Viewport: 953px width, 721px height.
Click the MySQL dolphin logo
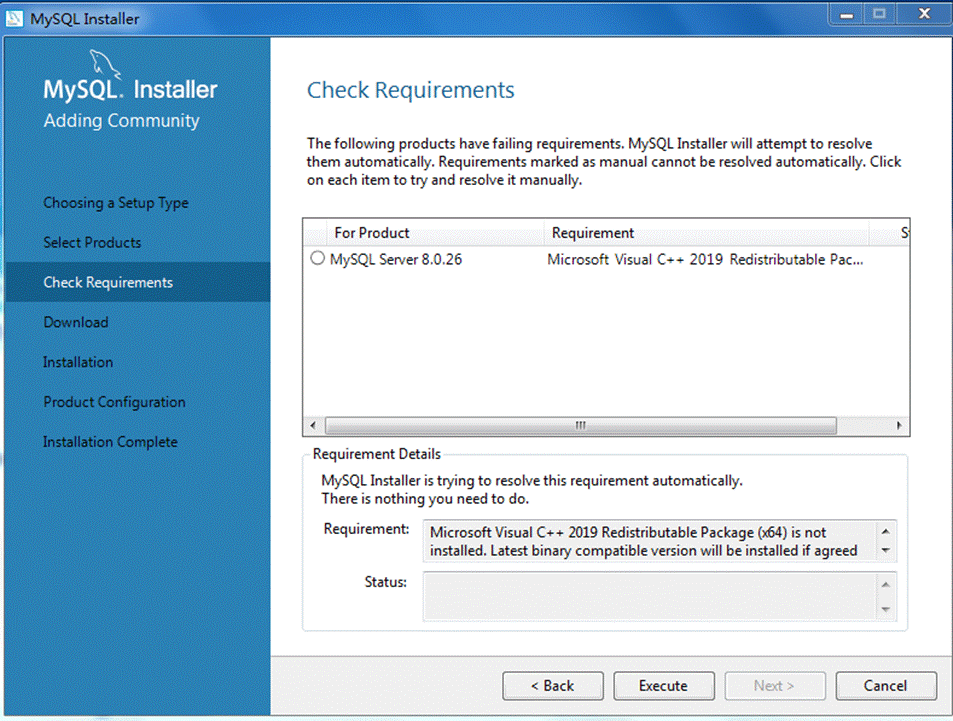click(105, 66)
